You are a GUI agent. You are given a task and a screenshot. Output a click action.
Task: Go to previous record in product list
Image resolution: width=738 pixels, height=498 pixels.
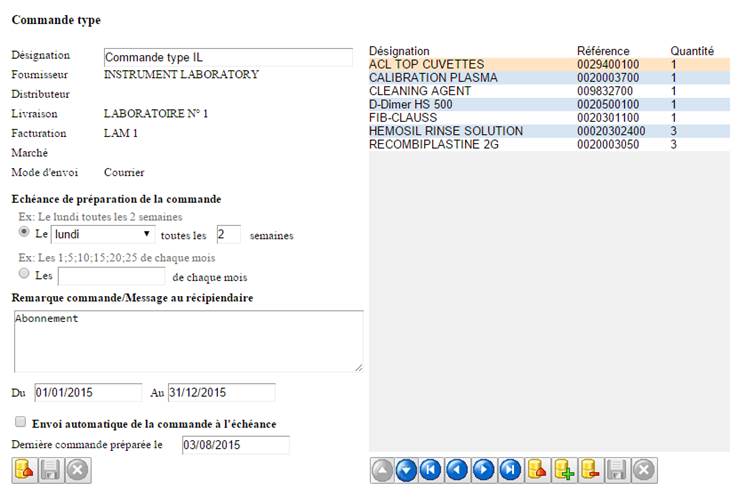(457, 470)
